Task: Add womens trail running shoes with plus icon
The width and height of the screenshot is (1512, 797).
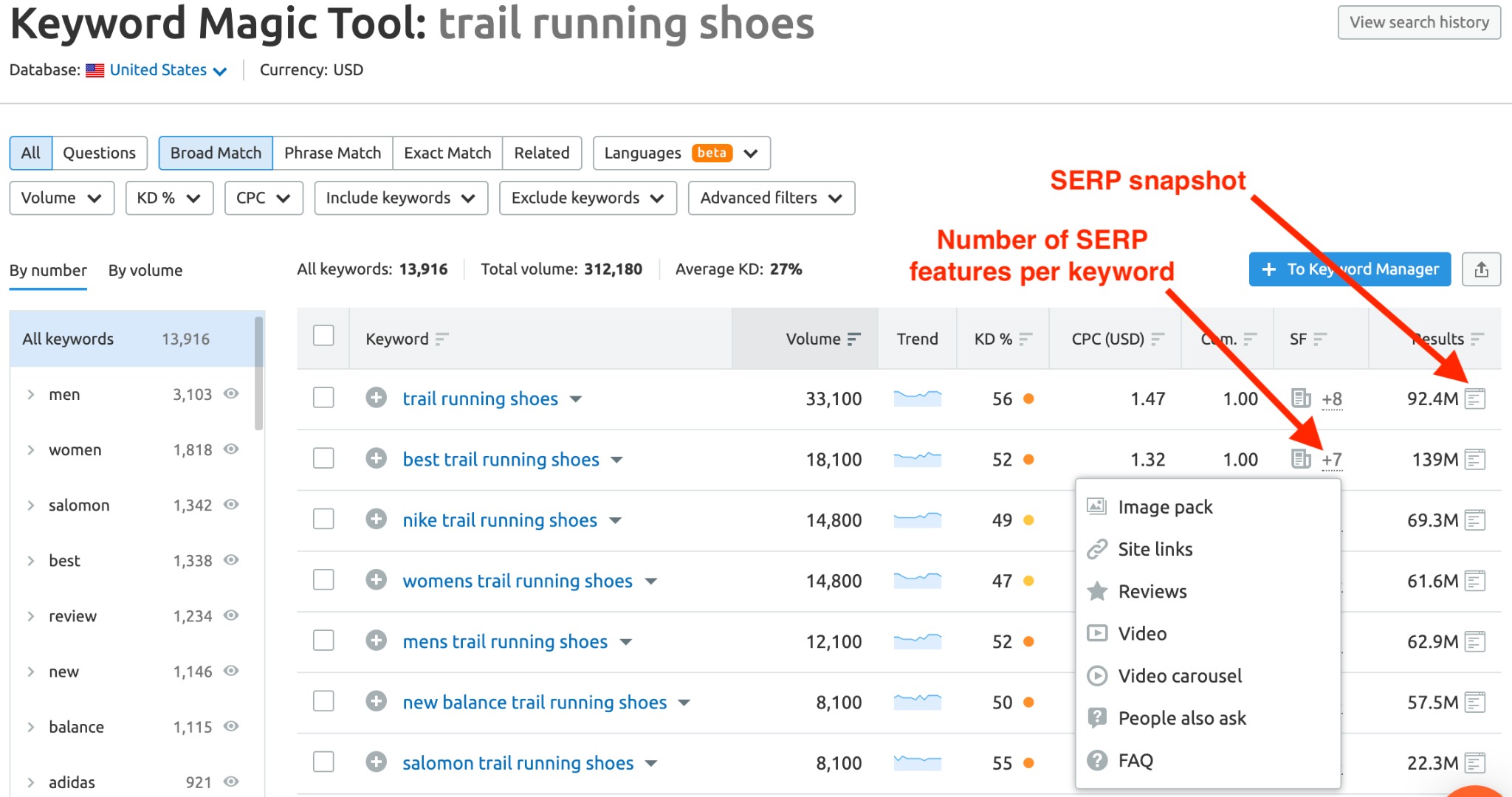Action: 377,580
